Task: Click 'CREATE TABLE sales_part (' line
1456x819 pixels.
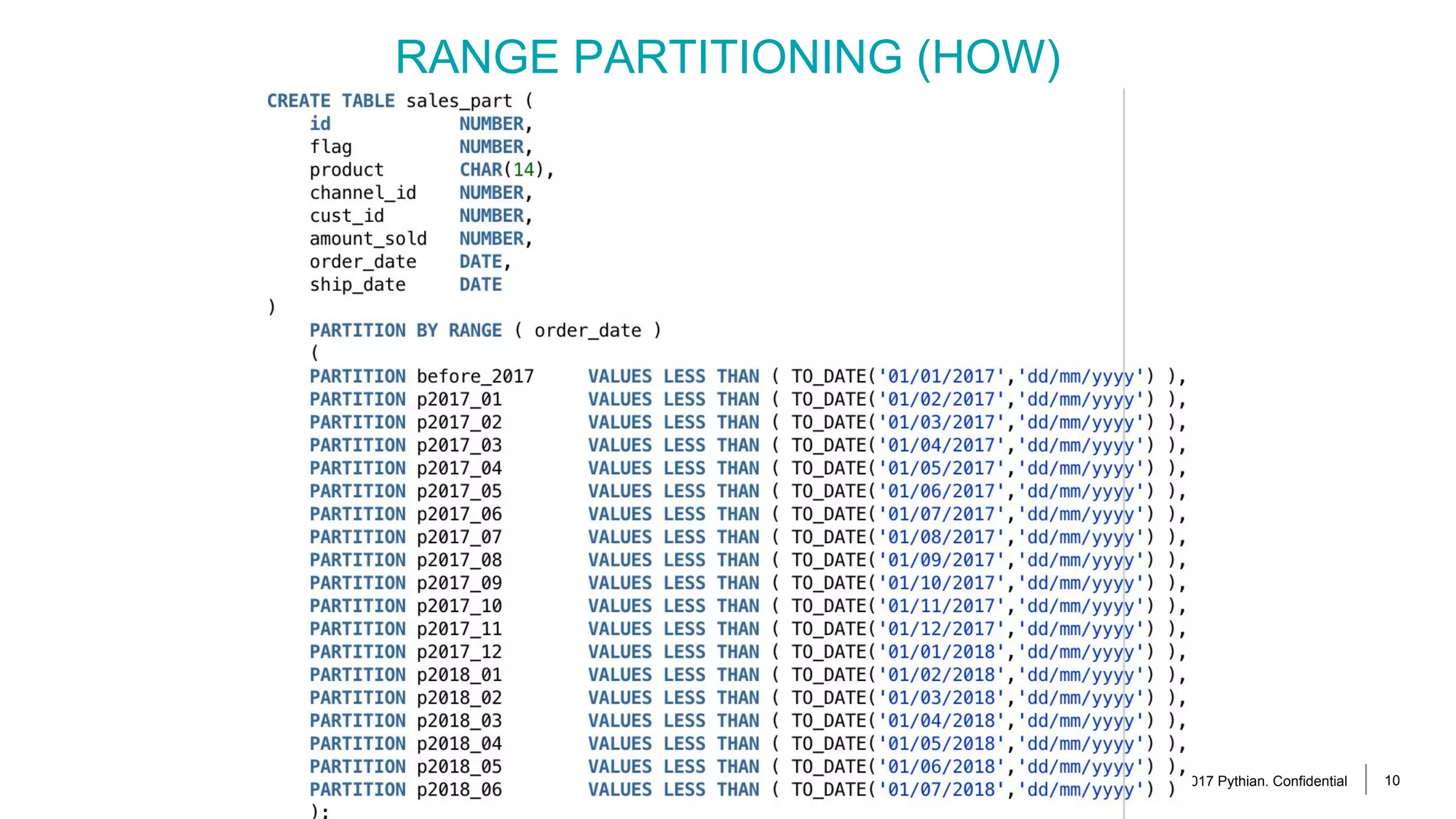Action: 400,101
